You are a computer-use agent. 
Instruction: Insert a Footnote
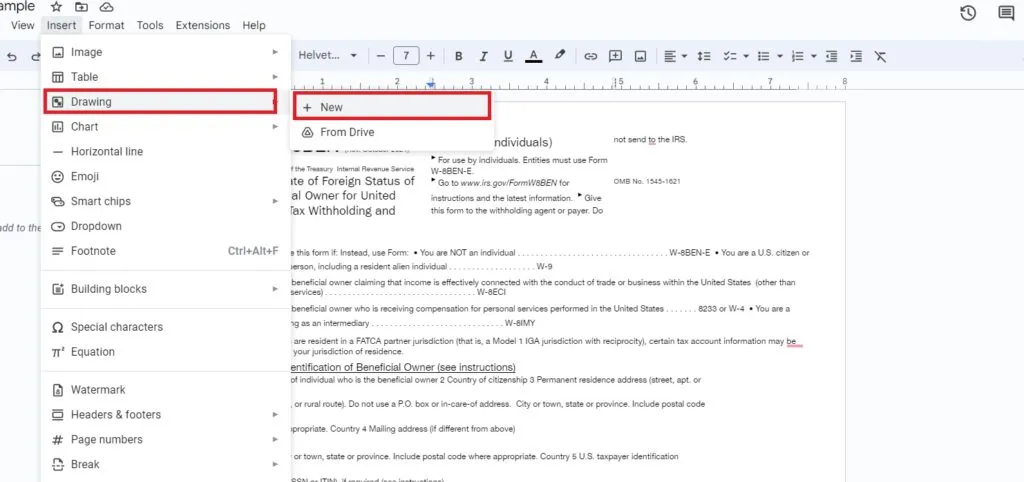click(x=165, y=251)
